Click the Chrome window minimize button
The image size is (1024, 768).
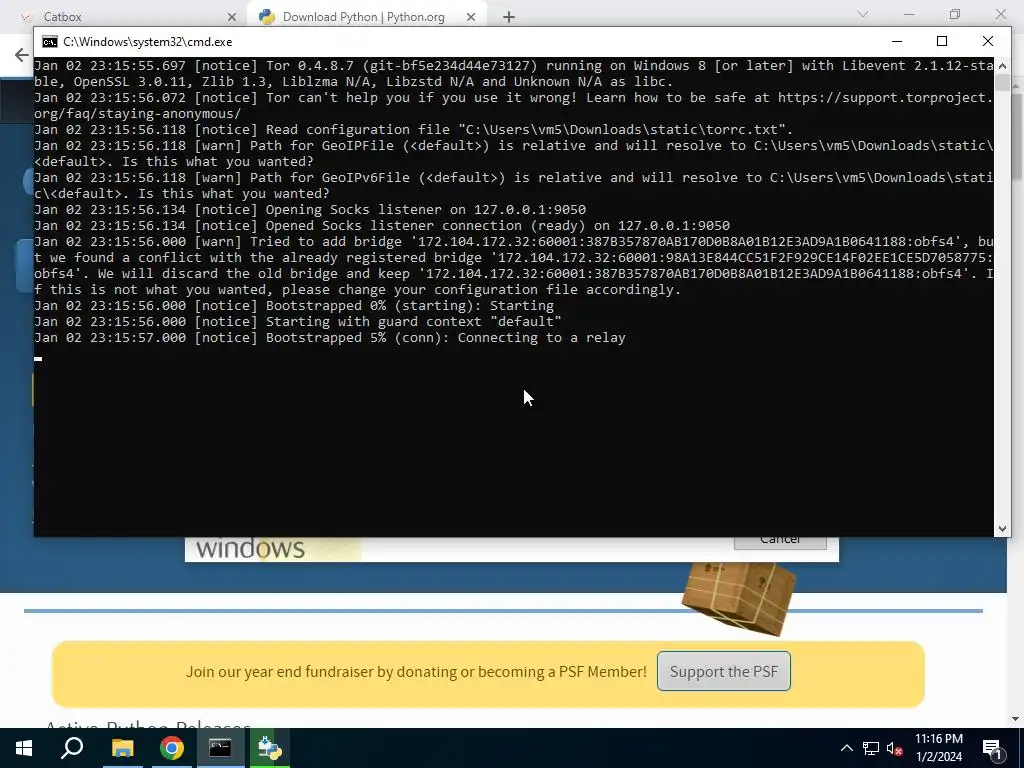[909, 14]
